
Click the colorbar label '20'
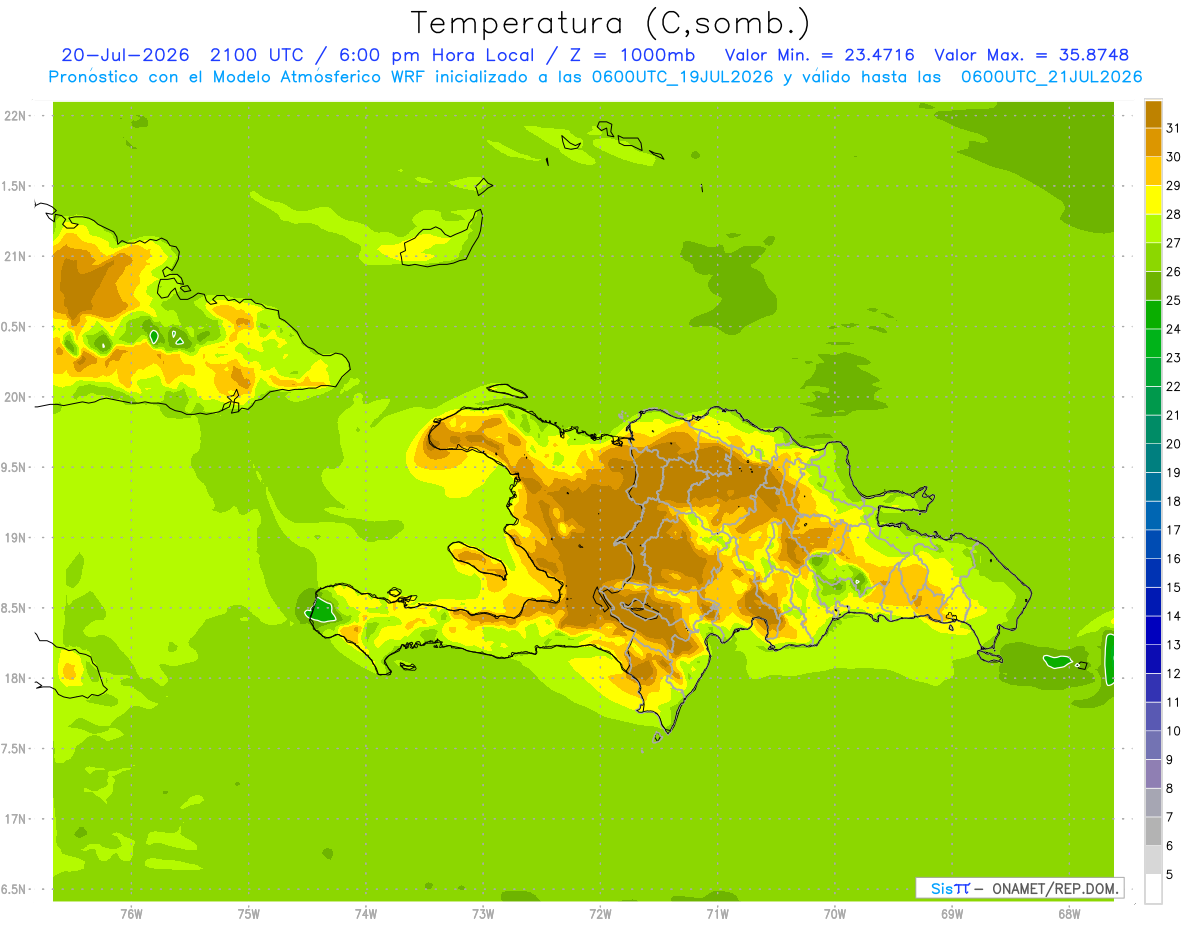click(1173, 444)
